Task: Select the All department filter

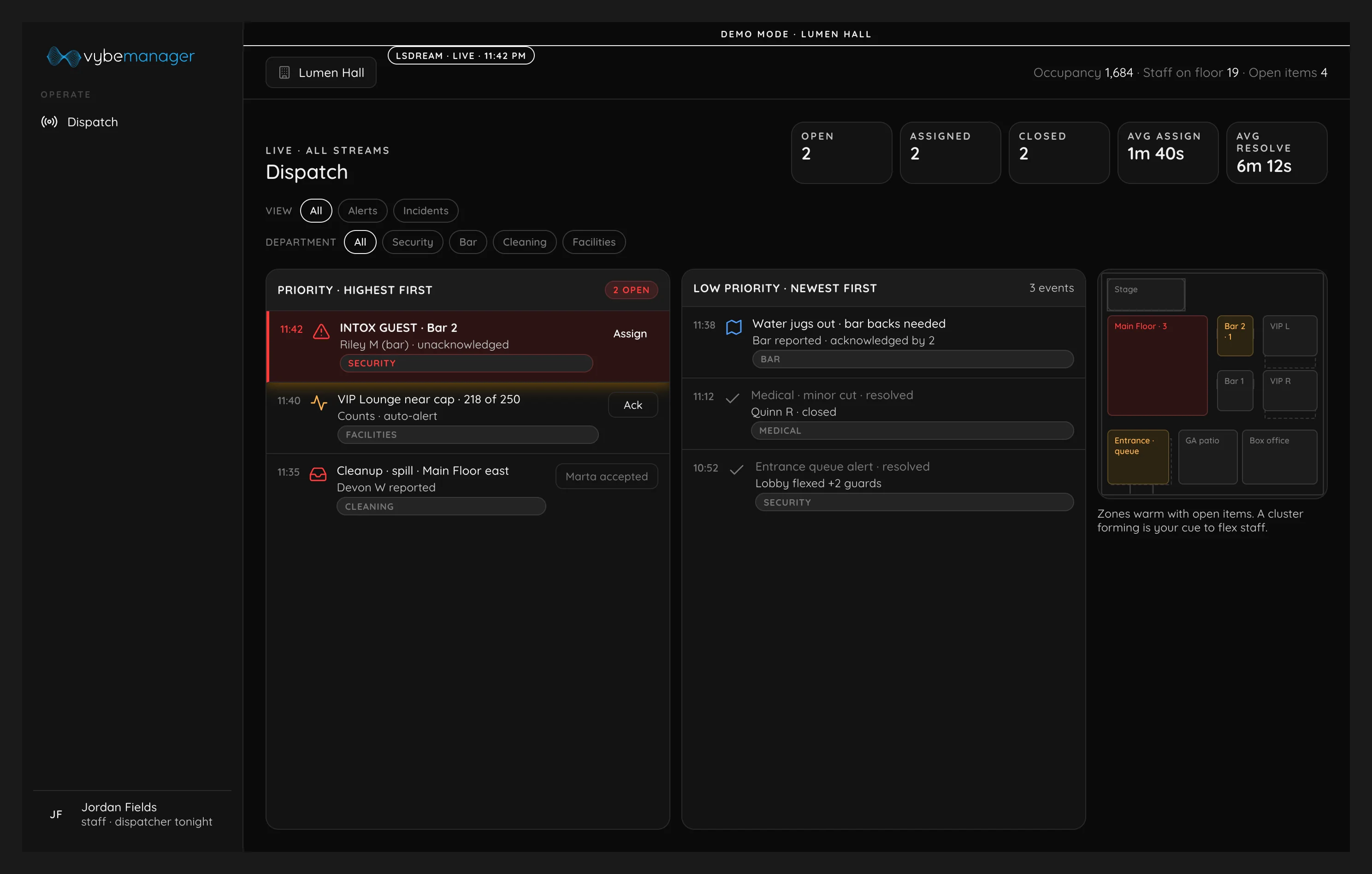Action: [x=360, y=242]
